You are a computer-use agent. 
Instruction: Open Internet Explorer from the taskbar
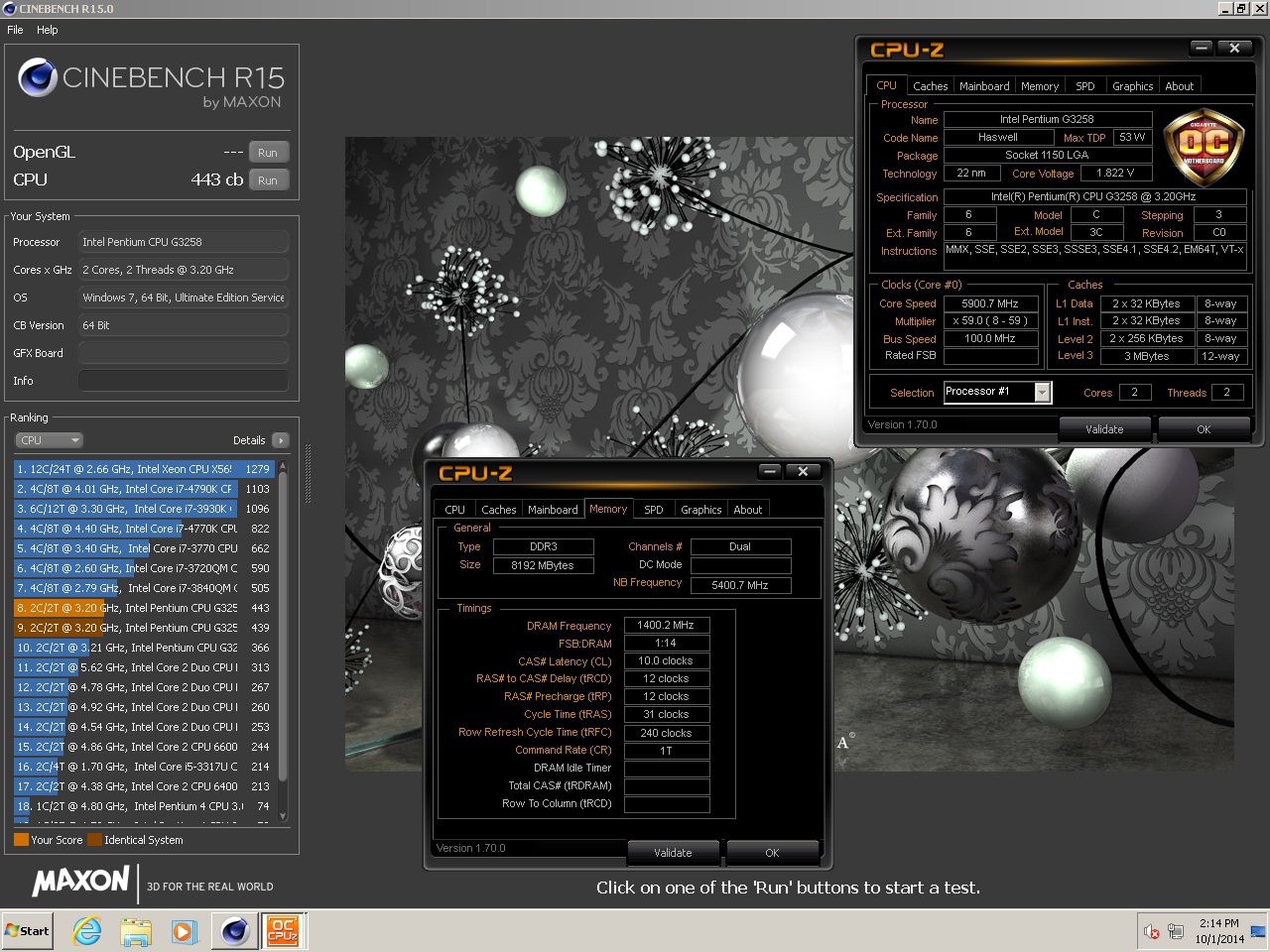87,931
